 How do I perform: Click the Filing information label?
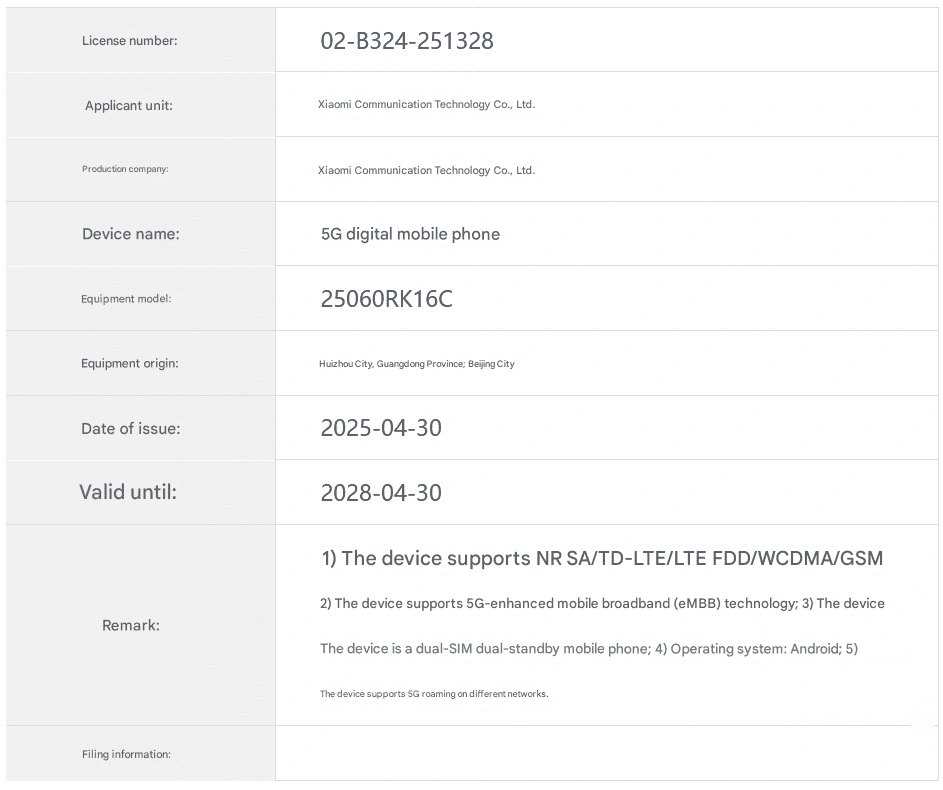coord(126,754)
